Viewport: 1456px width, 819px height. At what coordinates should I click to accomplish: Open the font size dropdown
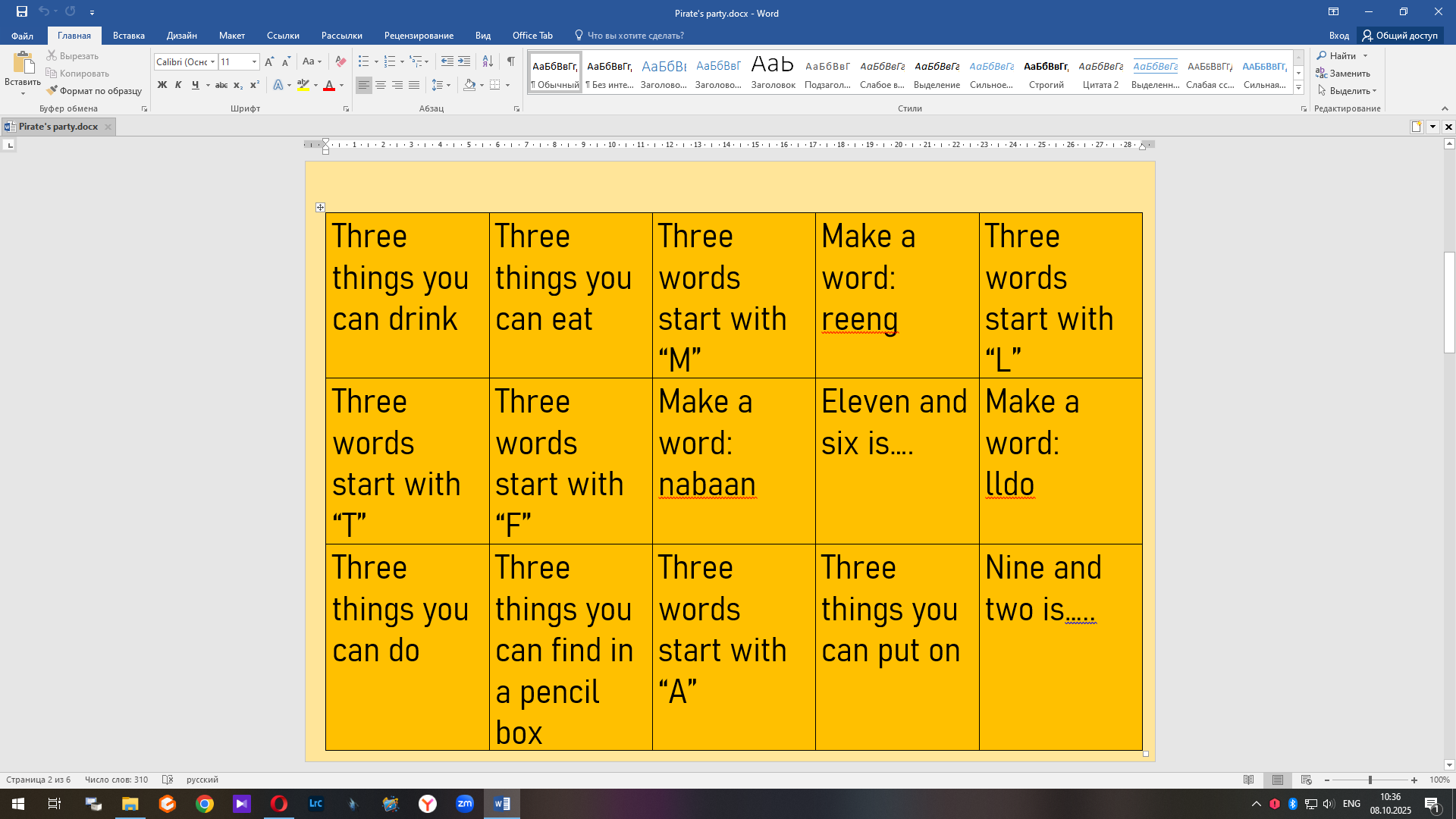(x=254, y=61)
